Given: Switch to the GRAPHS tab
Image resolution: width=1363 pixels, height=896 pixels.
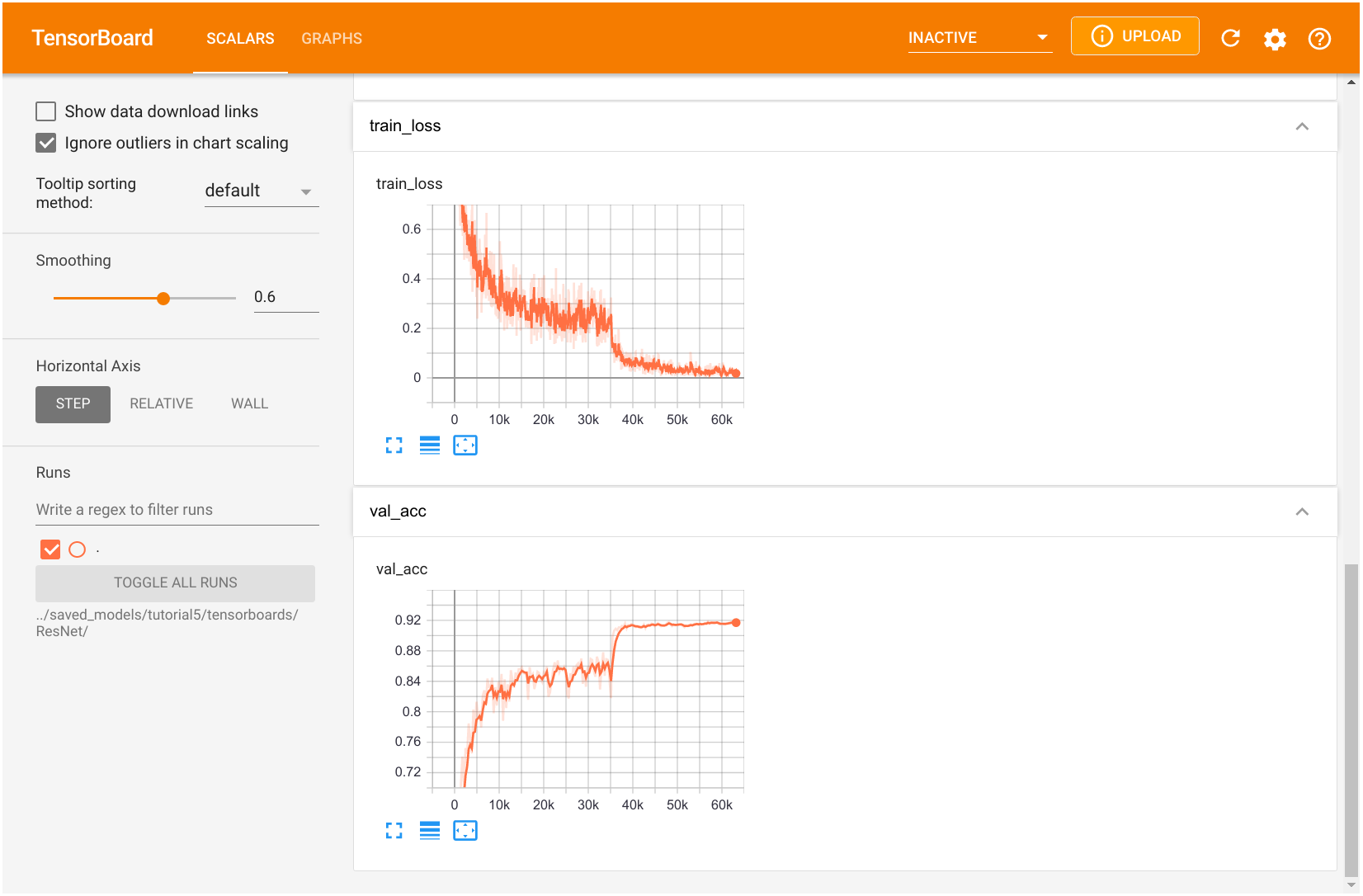Looking at the screenshot, I should (332, 39).
